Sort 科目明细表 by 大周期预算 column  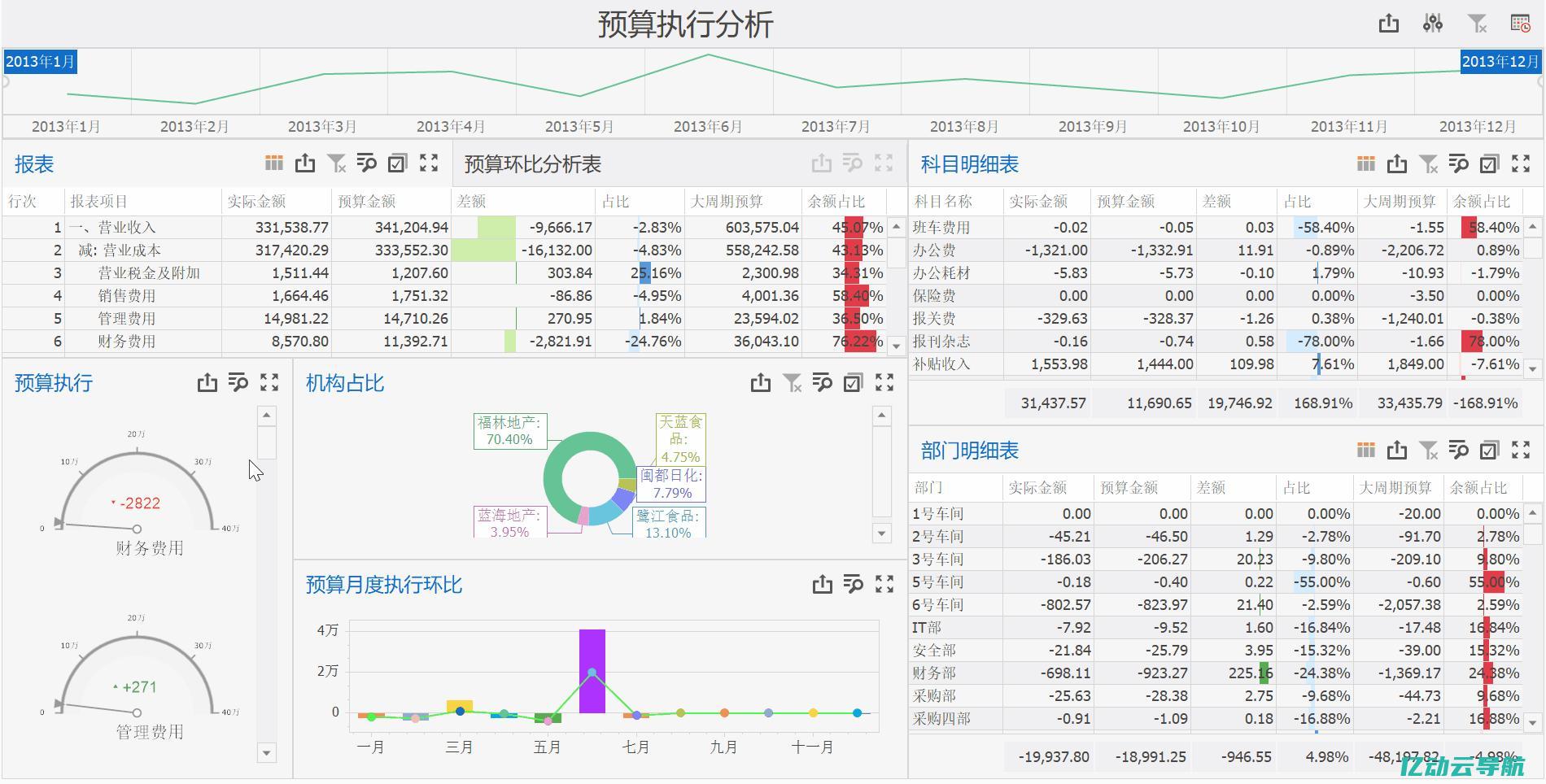(x=1401, y=201)
